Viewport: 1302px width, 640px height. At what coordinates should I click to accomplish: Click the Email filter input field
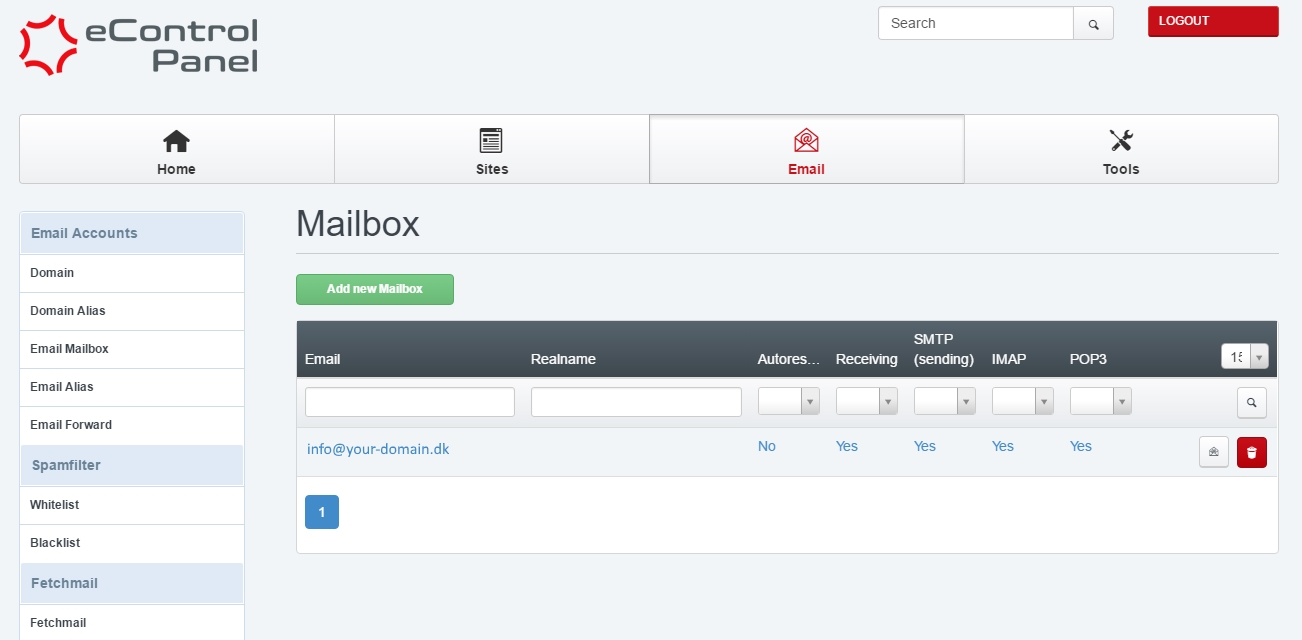point(410,402)
